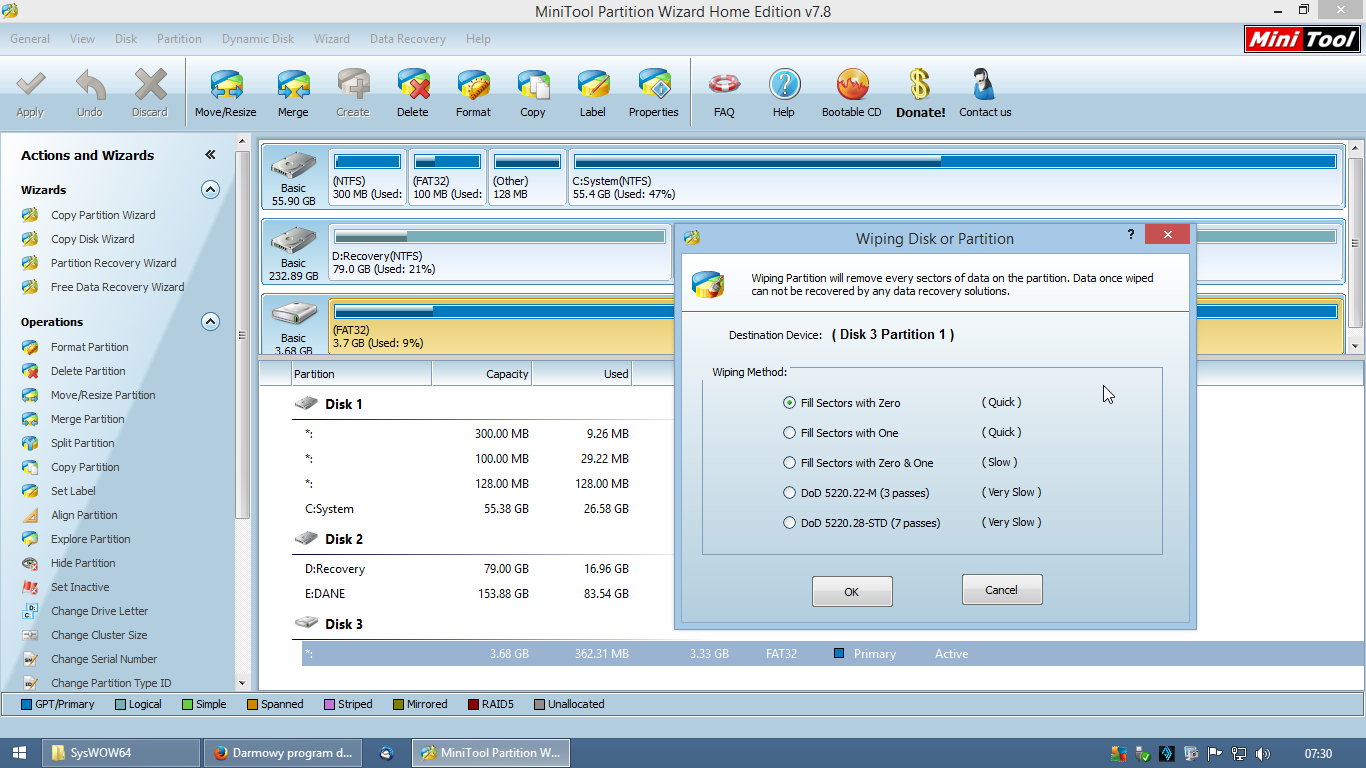The height and width of the screenshot is (768, 1366).
Task: Launch Free Data Recovery Wizard
Action: coord(117,287)
